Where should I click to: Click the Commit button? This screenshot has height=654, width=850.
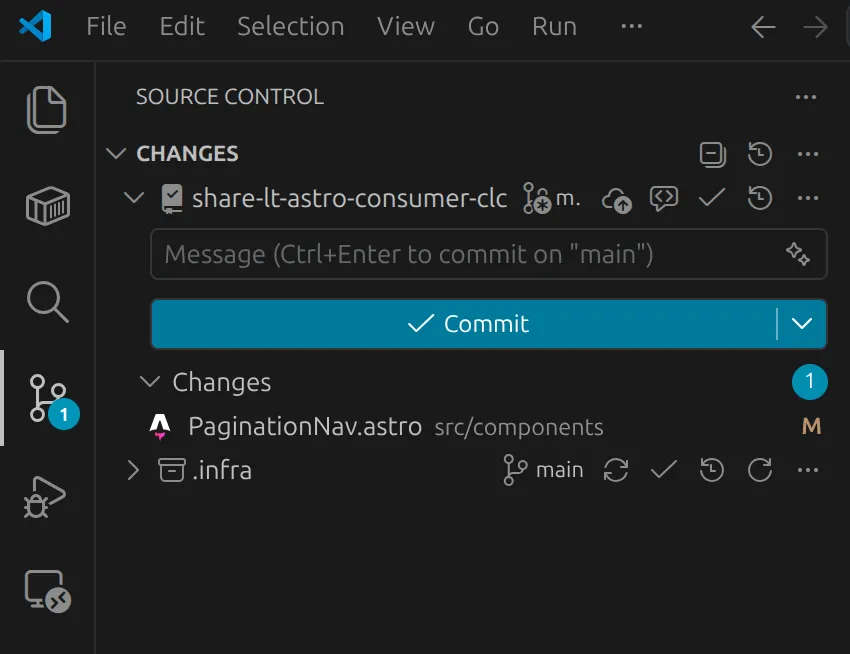click(x=464, y=324)
